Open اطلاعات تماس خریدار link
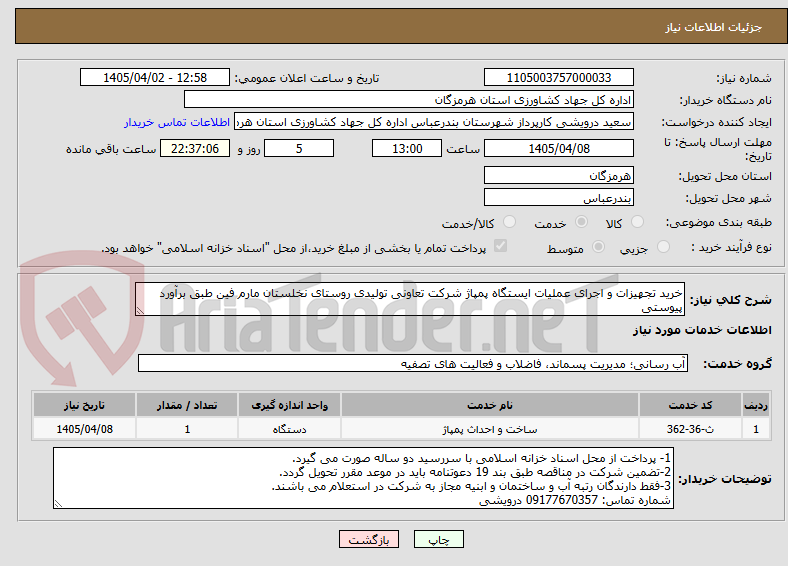The width and height of the screenshot is (788, 566). coord(177,122)
